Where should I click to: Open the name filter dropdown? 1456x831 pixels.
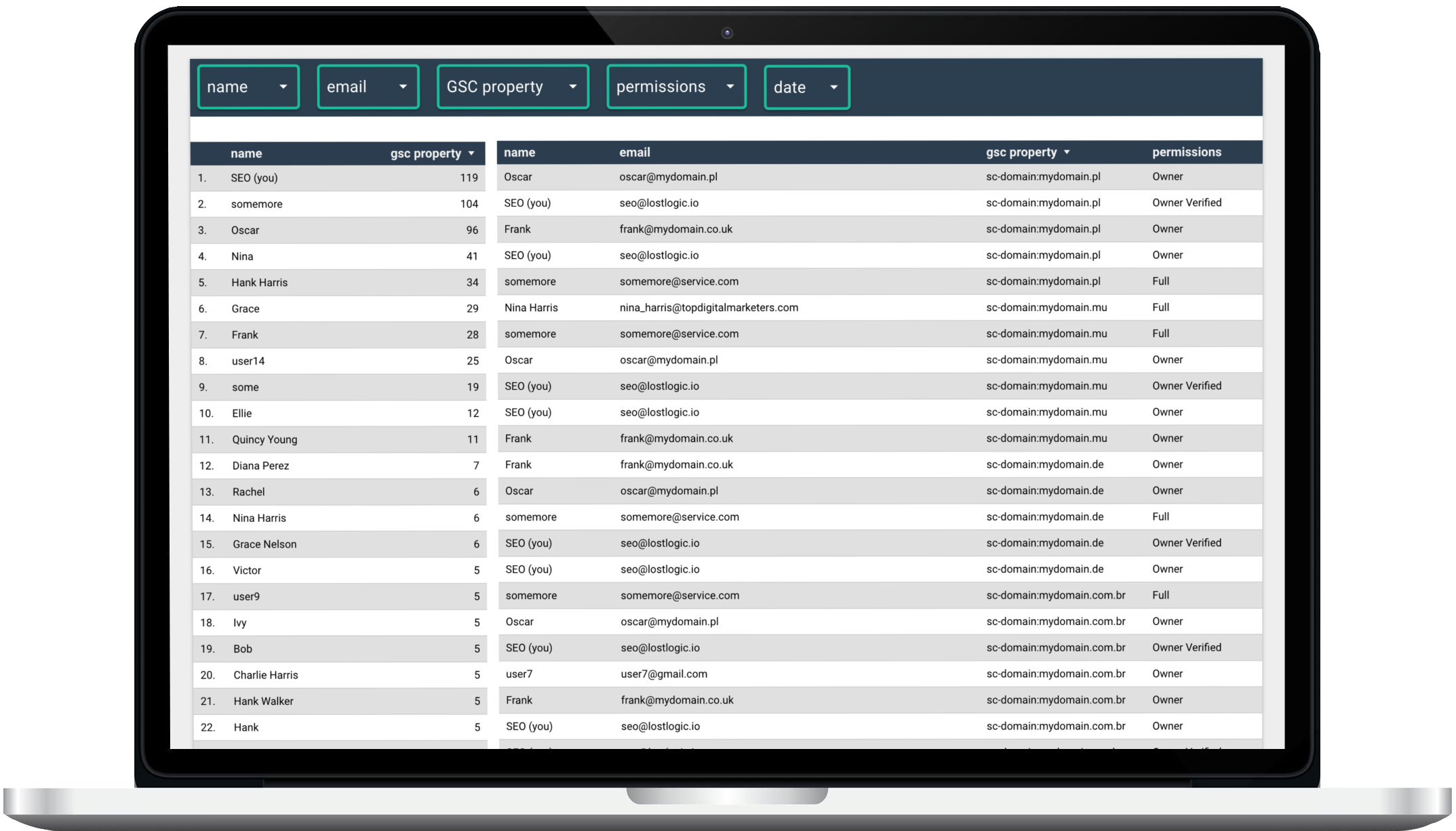point(248,87)
